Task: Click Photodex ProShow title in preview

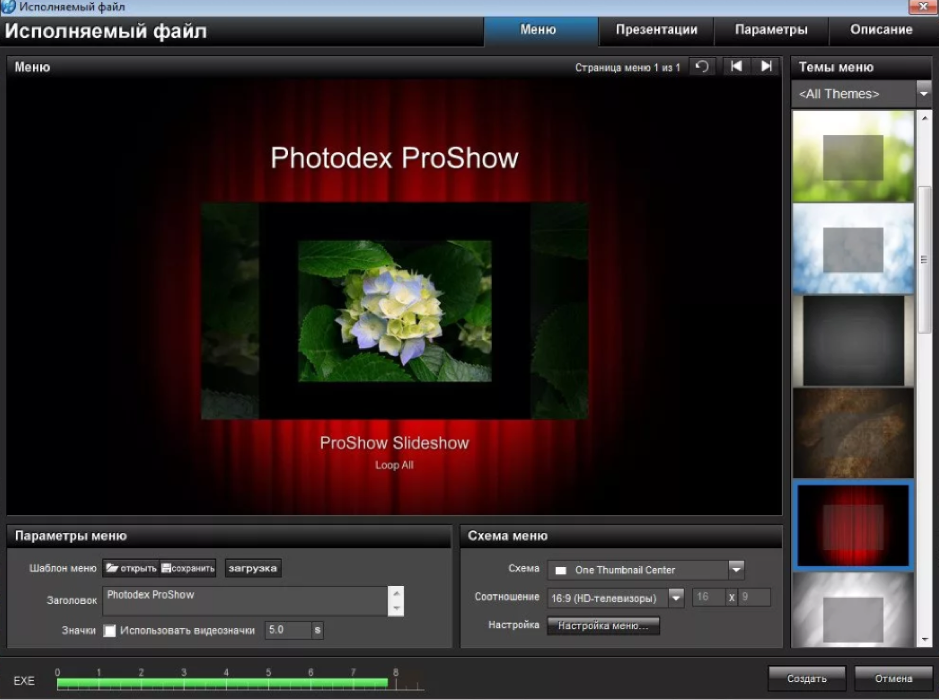Action: tap(395, 158)
